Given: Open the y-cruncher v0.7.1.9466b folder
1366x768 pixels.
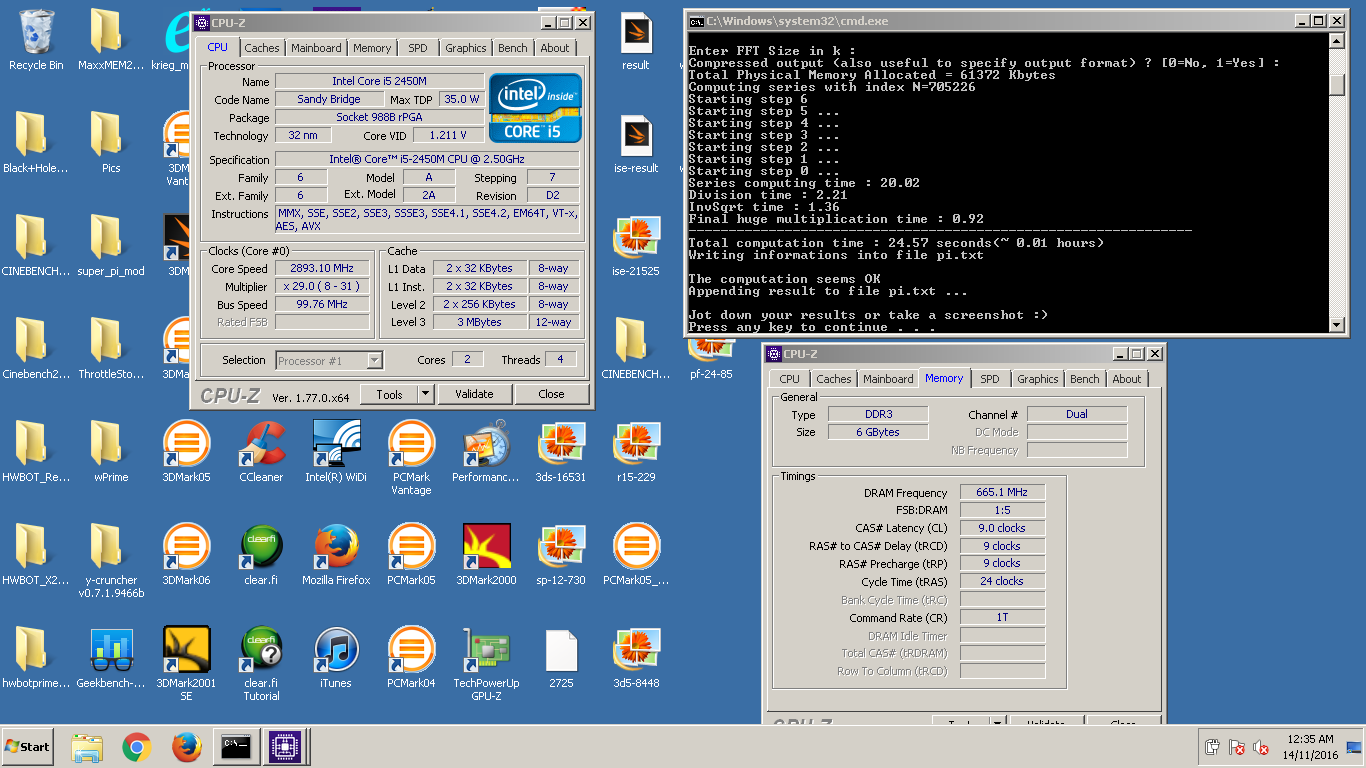Looking at the screenshot, I should click(x=111, y=562).
